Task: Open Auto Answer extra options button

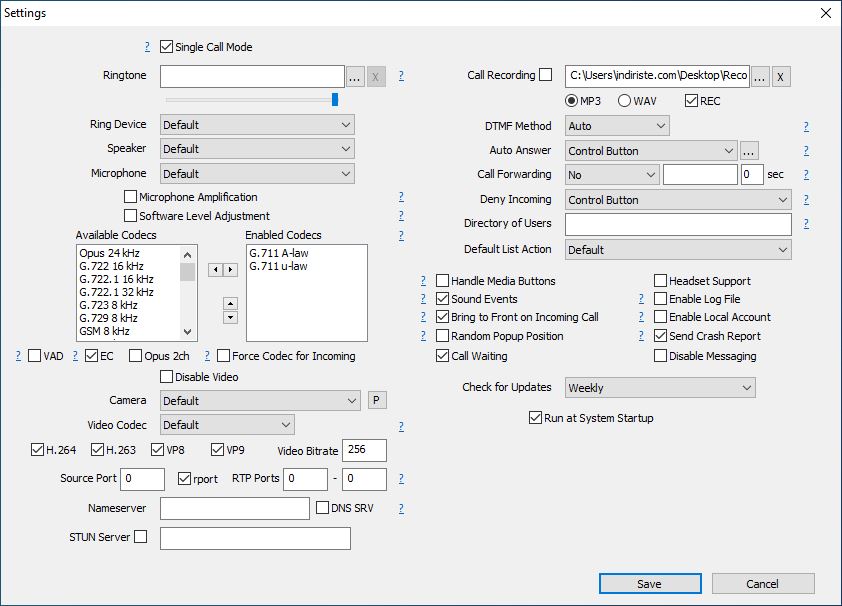Action: pos(749,151)
